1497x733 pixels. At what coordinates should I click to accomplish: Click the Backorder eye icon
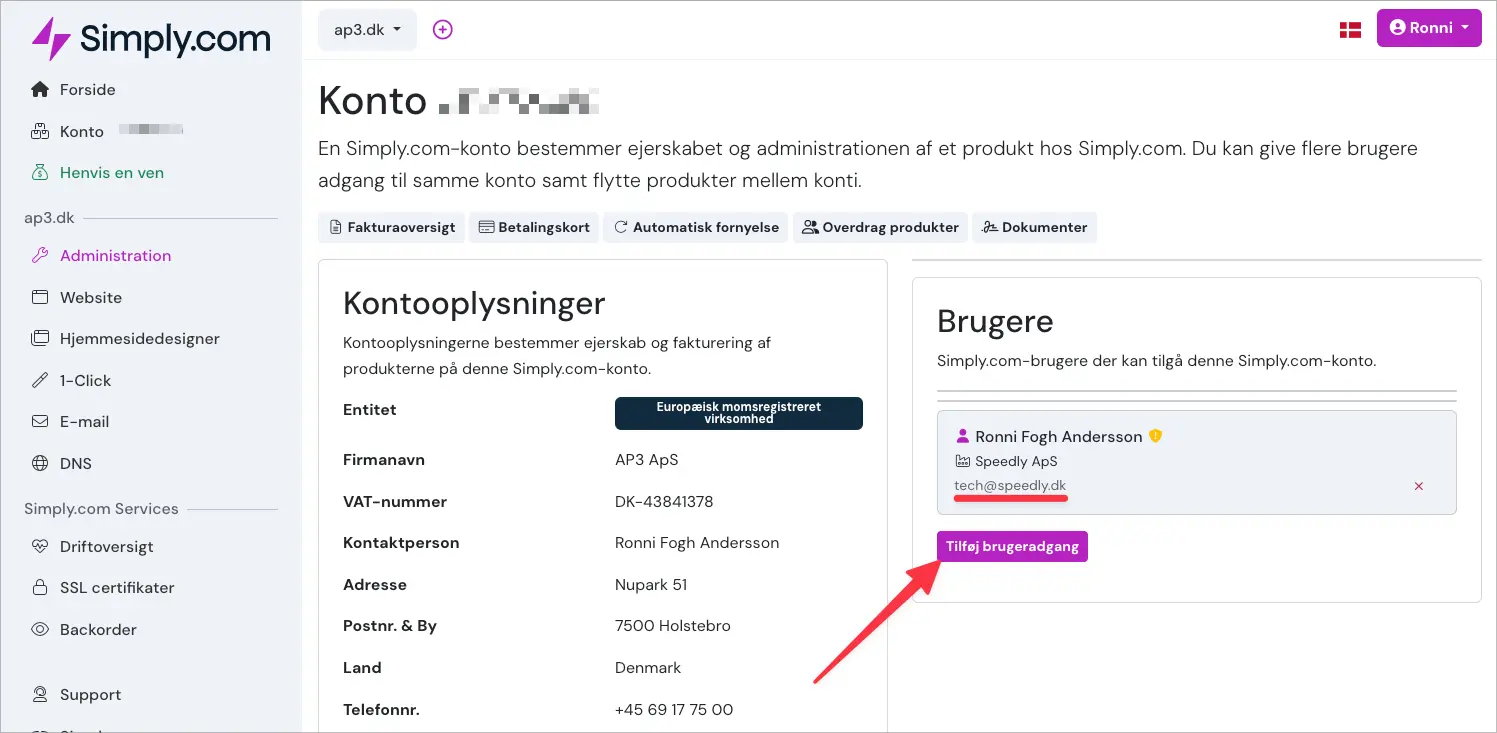[x=40, y=630]
